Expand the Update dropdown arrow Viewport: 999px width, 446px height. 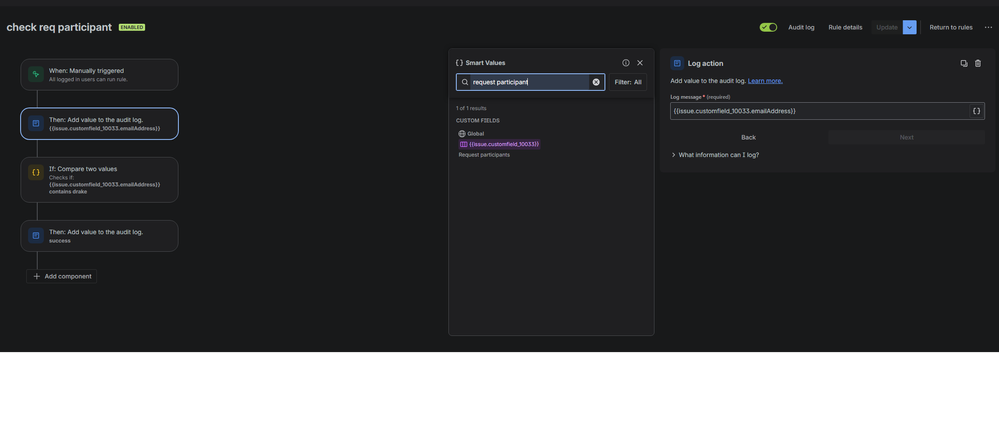tap(910, 27)
